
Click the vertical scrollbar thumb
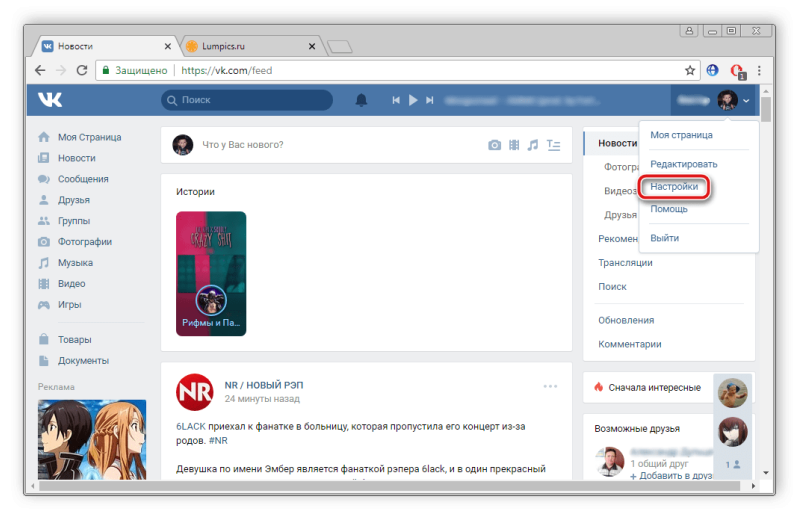tap(766, 109)
